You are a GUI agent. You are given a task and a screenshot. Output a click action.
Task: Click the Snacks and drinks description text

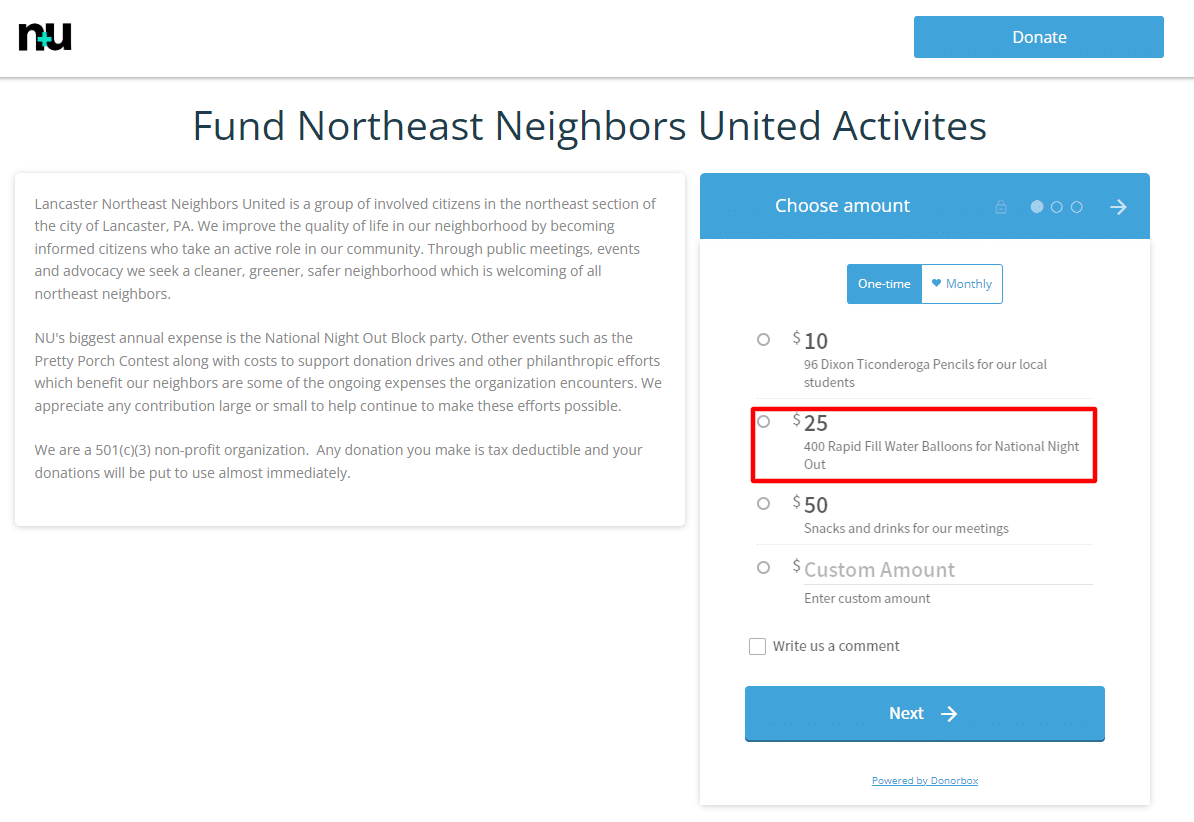pos(906,528)
